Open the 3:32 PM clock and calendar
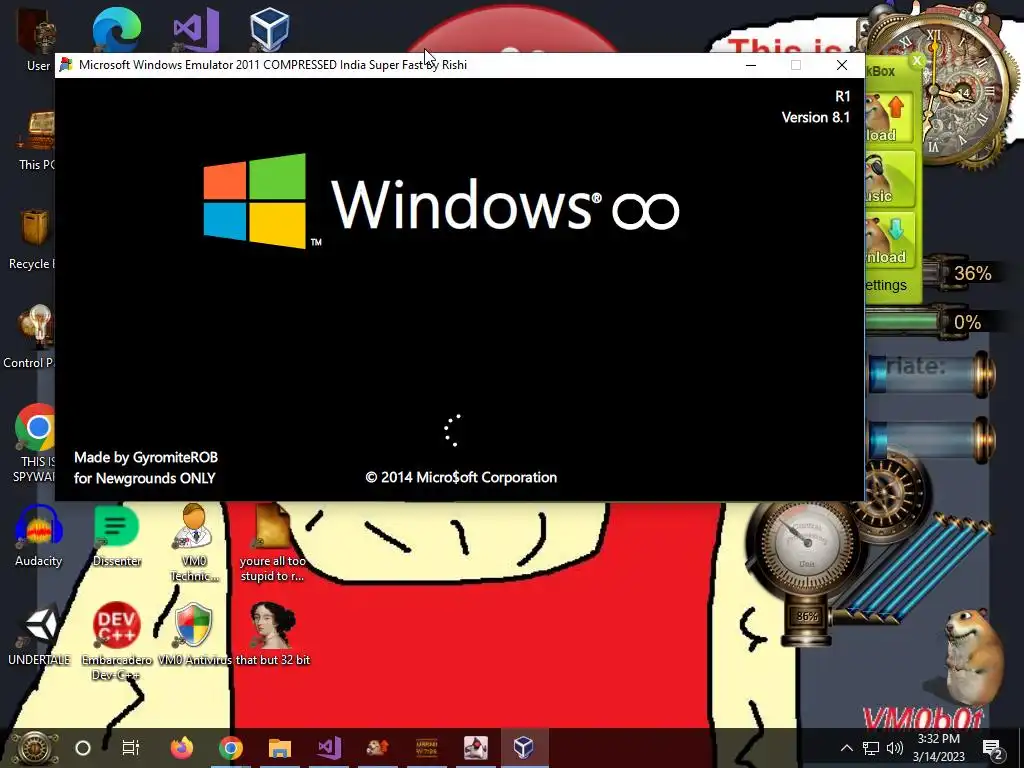 coord(938,748)
